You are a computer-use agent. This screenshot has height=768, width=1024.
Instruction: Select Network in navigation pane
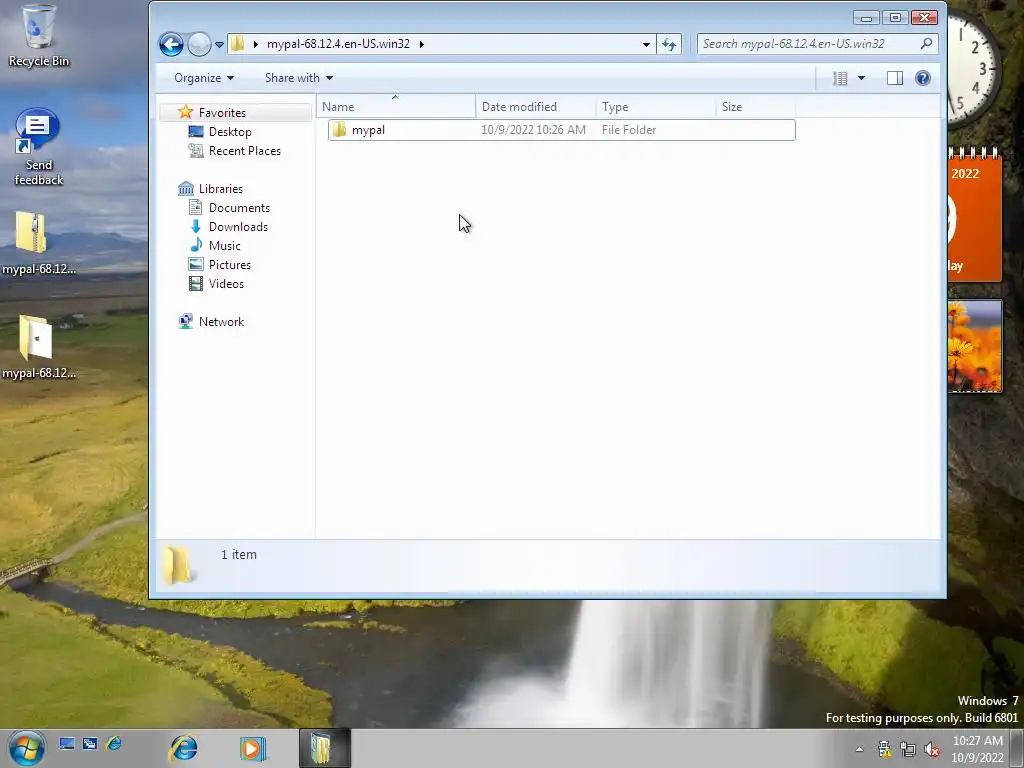221,321
